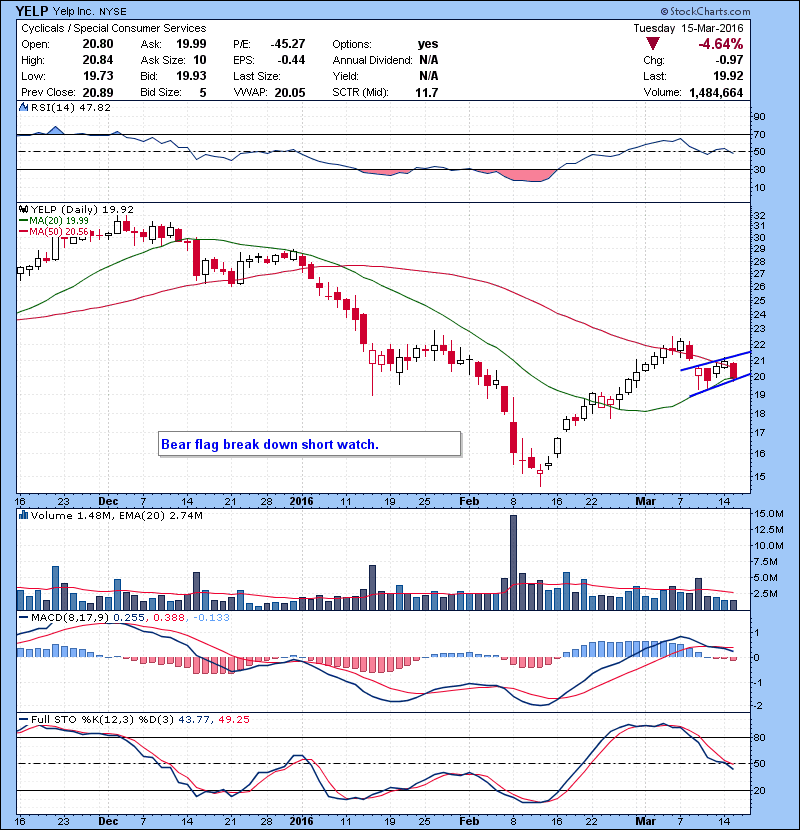800x830 pixels.
Task: Click the -4.64% percent change
Action: pos(721,44)
